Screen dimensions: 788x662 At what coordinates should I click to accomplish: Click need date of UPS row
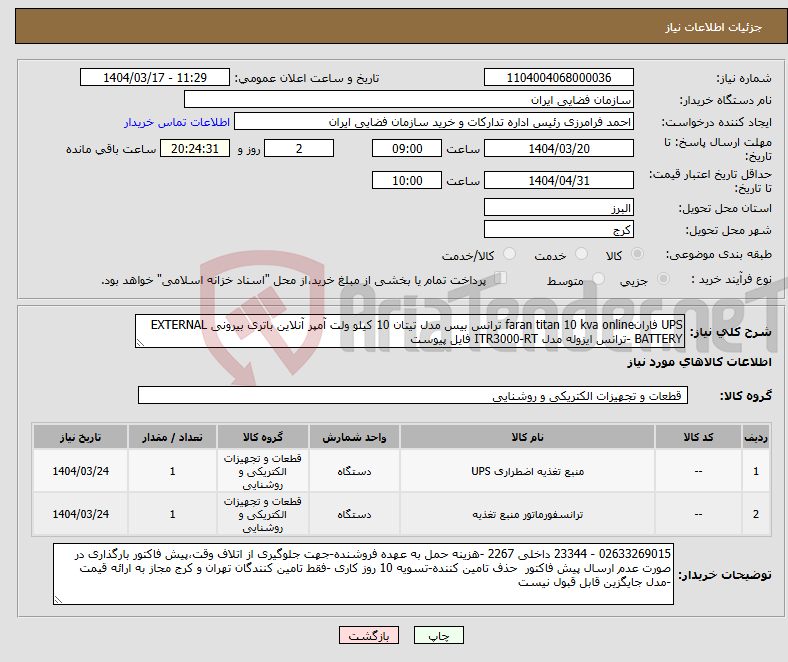click(x=80, y=471)
